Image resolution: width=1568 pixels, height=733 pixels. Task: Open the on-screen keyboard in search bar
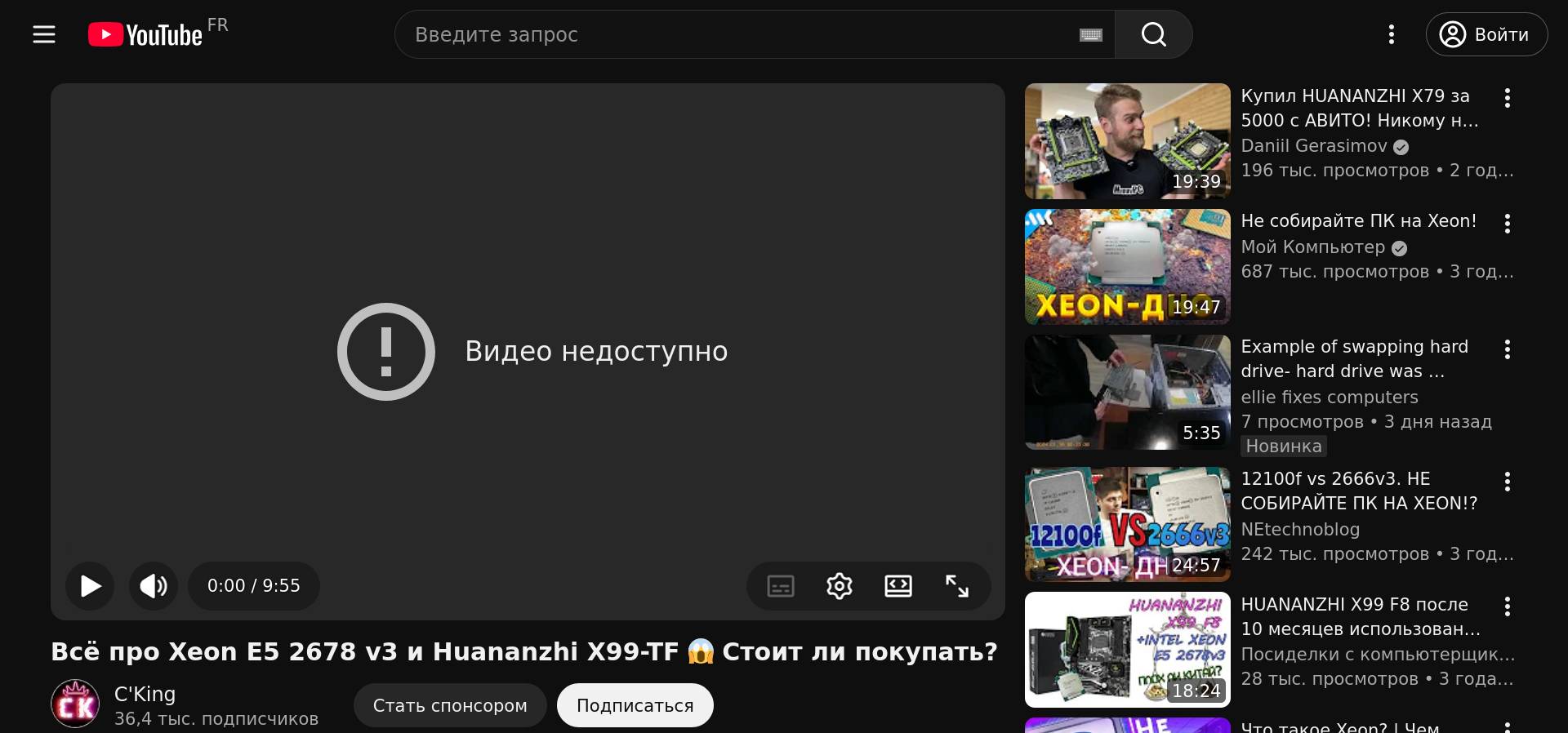1091,34
